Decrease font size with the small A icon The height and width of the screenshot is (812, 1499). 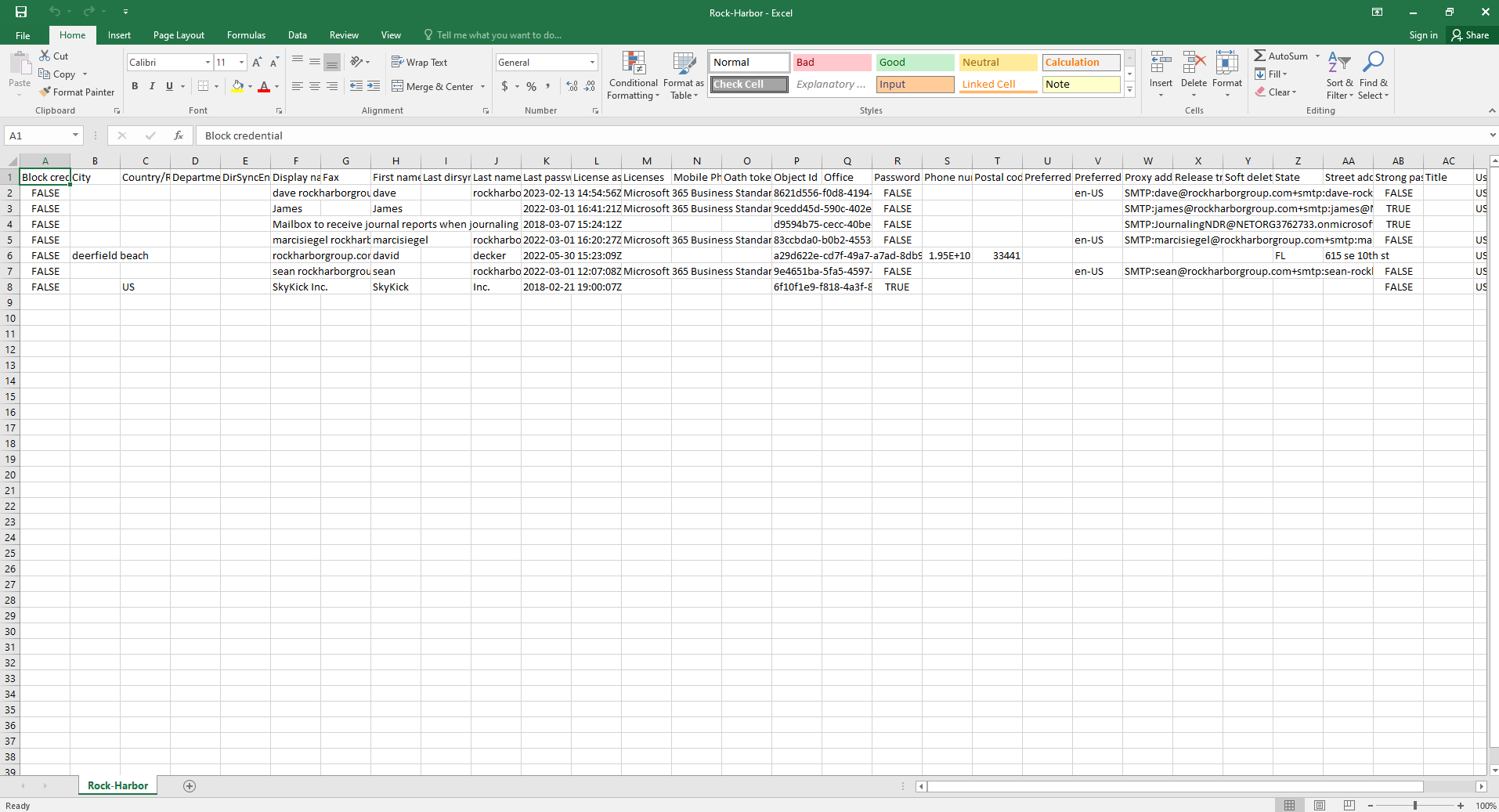[274, 62]
